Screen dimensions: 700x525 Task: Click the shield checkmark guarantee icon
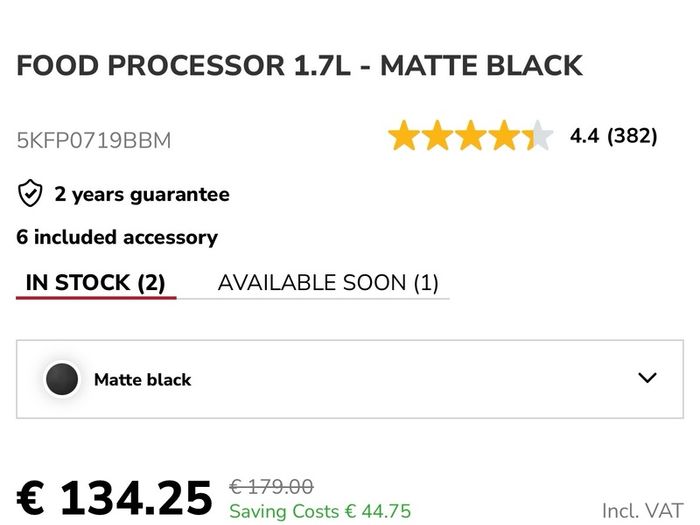click(30, 193)
